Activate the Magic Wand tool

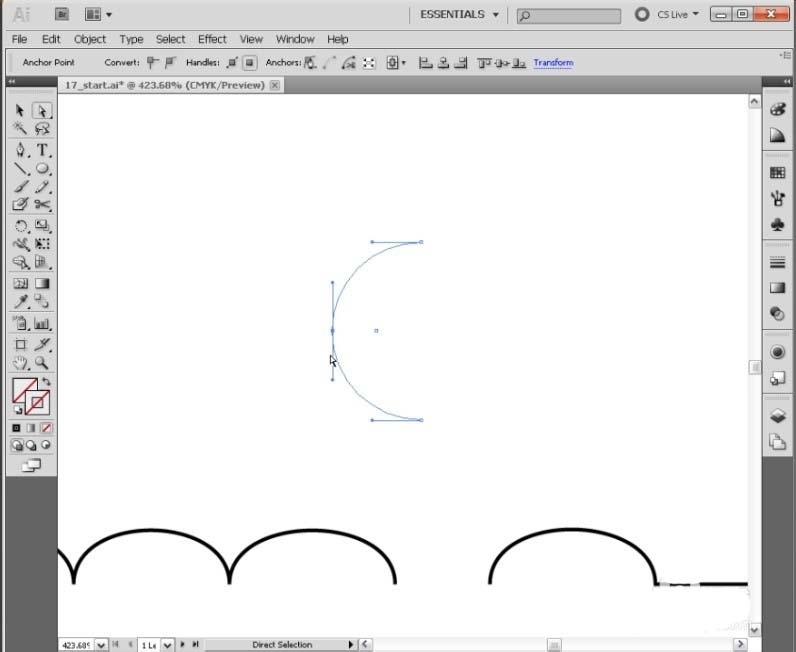[20, 129]
